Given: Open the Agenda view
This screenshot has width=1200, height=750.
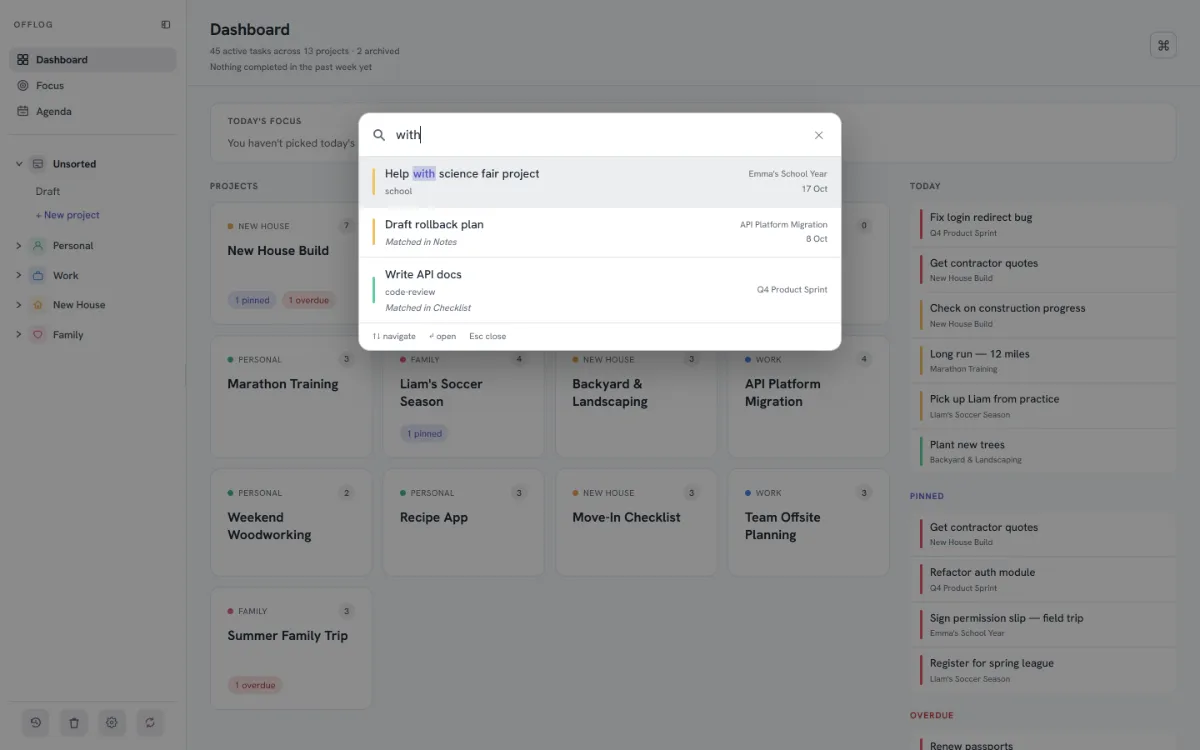Looking at the screenshot, I should (93, 112).
